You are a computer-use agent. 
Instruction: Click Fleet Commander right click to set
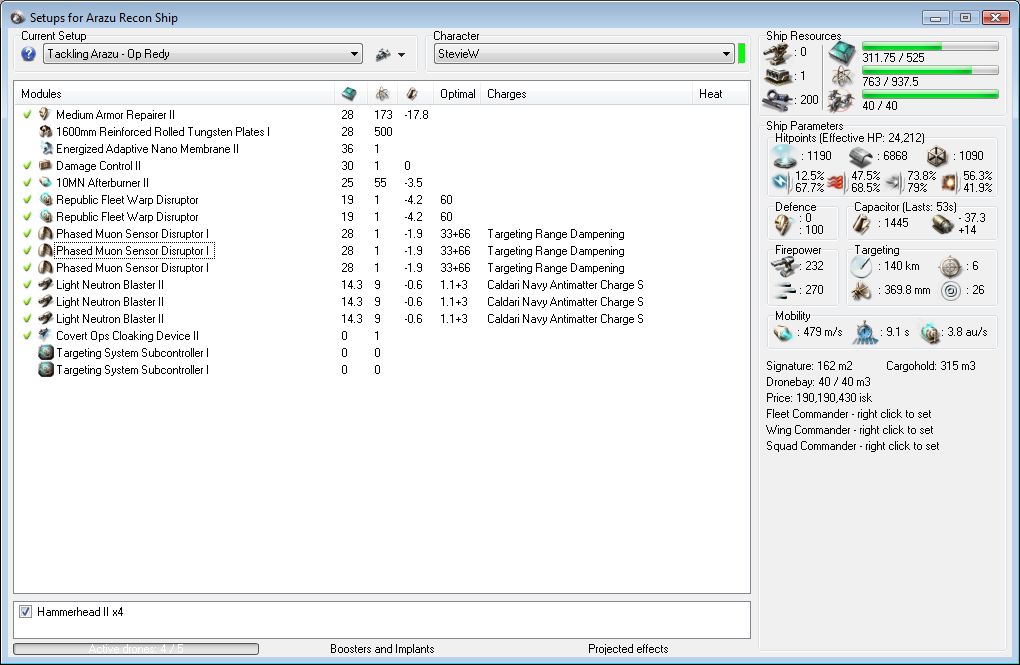point(848,414)
